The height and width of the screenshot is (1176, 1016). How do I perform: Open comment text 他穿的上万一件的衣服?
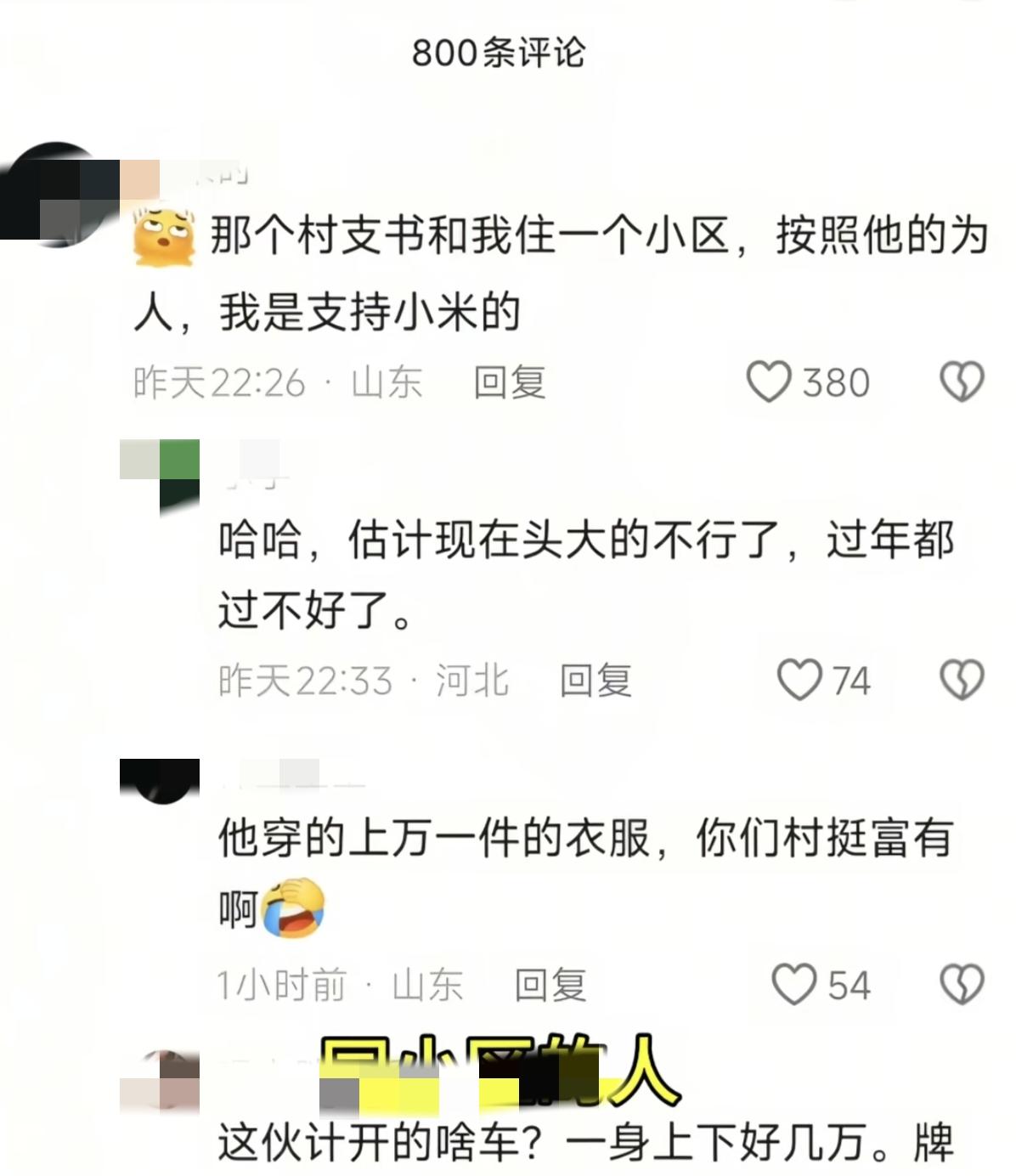pos(434,838)
